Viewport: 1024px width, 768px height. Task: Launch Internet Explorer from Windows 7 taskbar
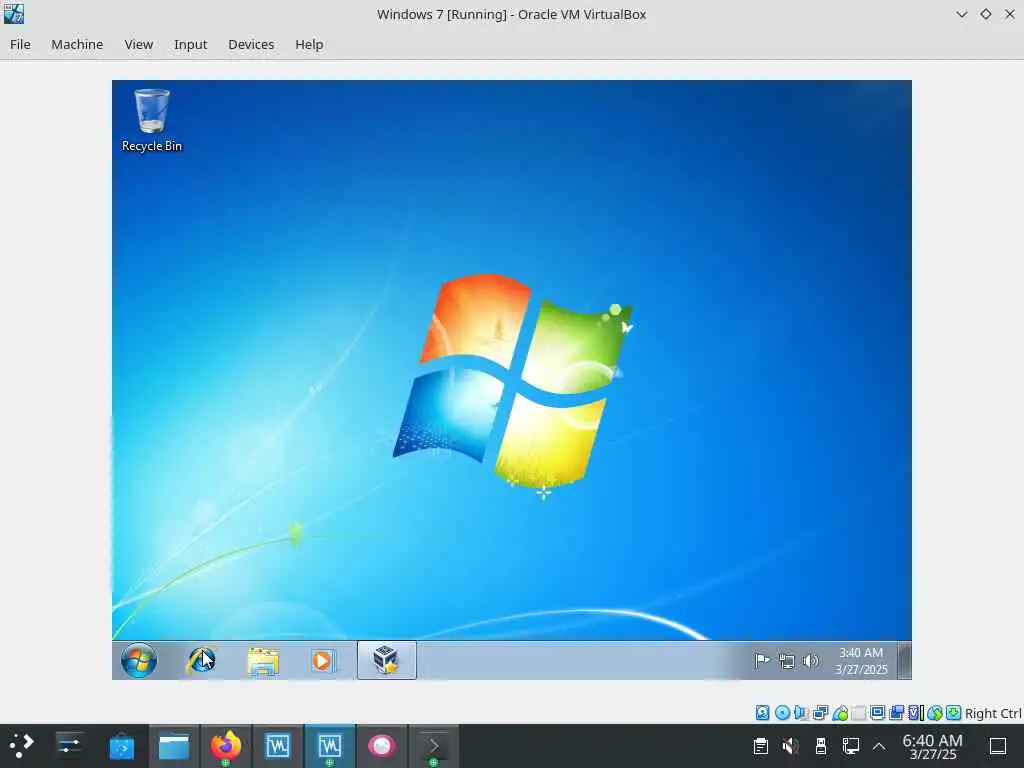(202, 660)
